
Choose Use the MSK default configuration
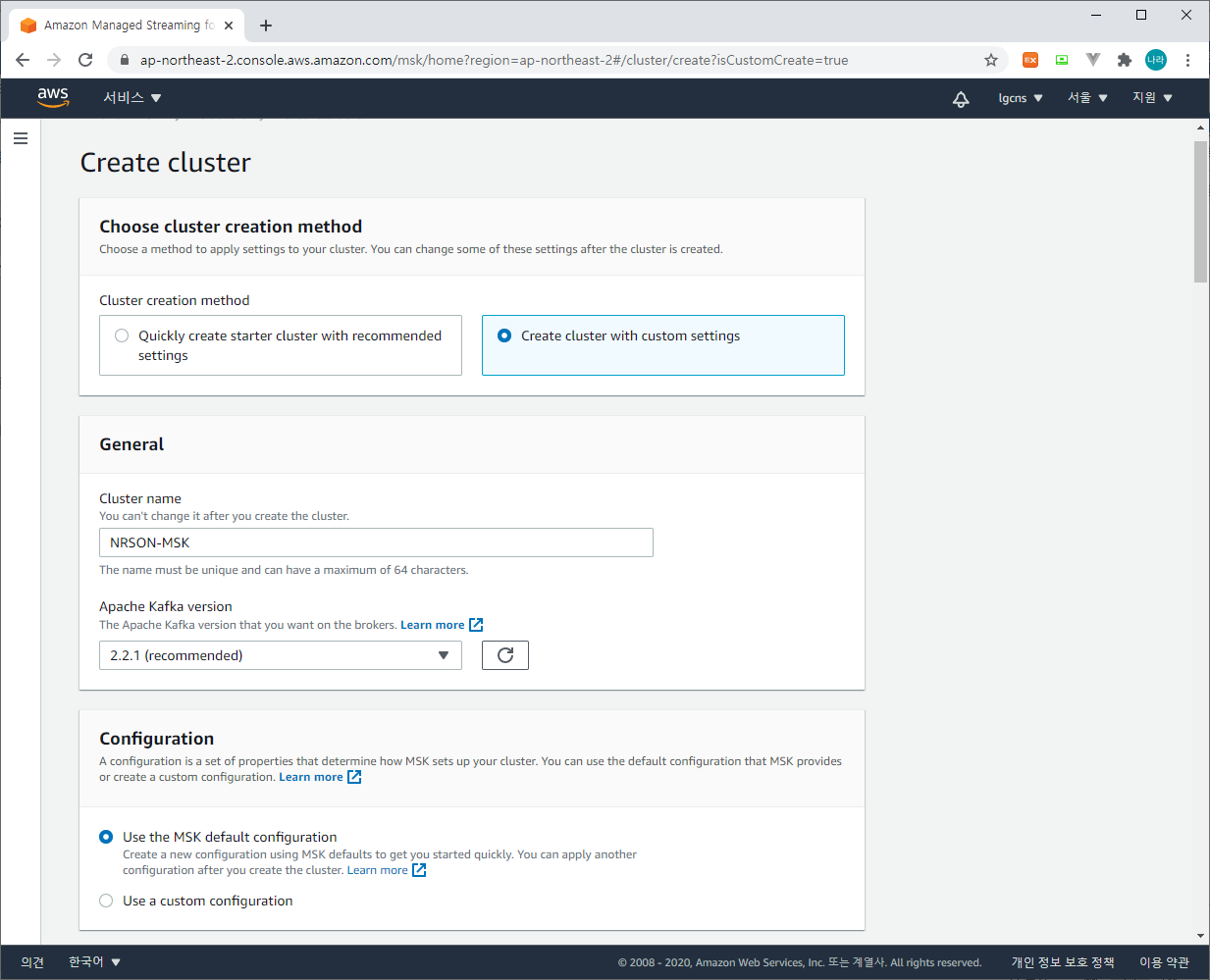coord(106,837)
